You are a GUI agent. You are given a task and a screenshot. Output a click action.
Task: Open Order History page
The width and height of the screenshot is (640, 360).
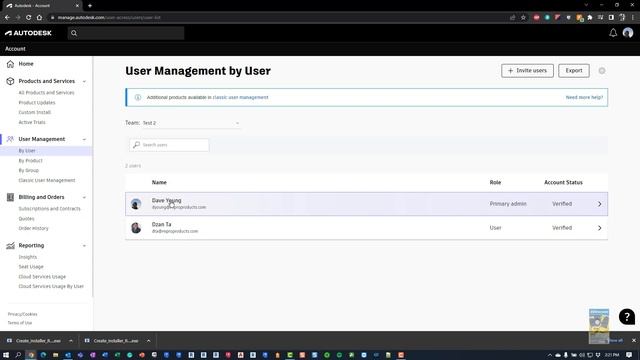(33, 229)
